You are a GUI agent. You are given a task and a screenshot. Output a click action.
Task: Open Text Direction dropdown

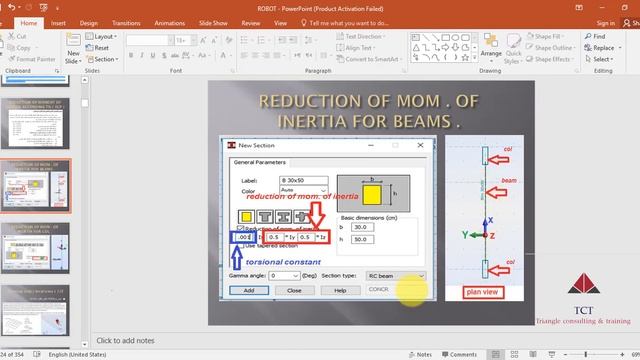360,36
